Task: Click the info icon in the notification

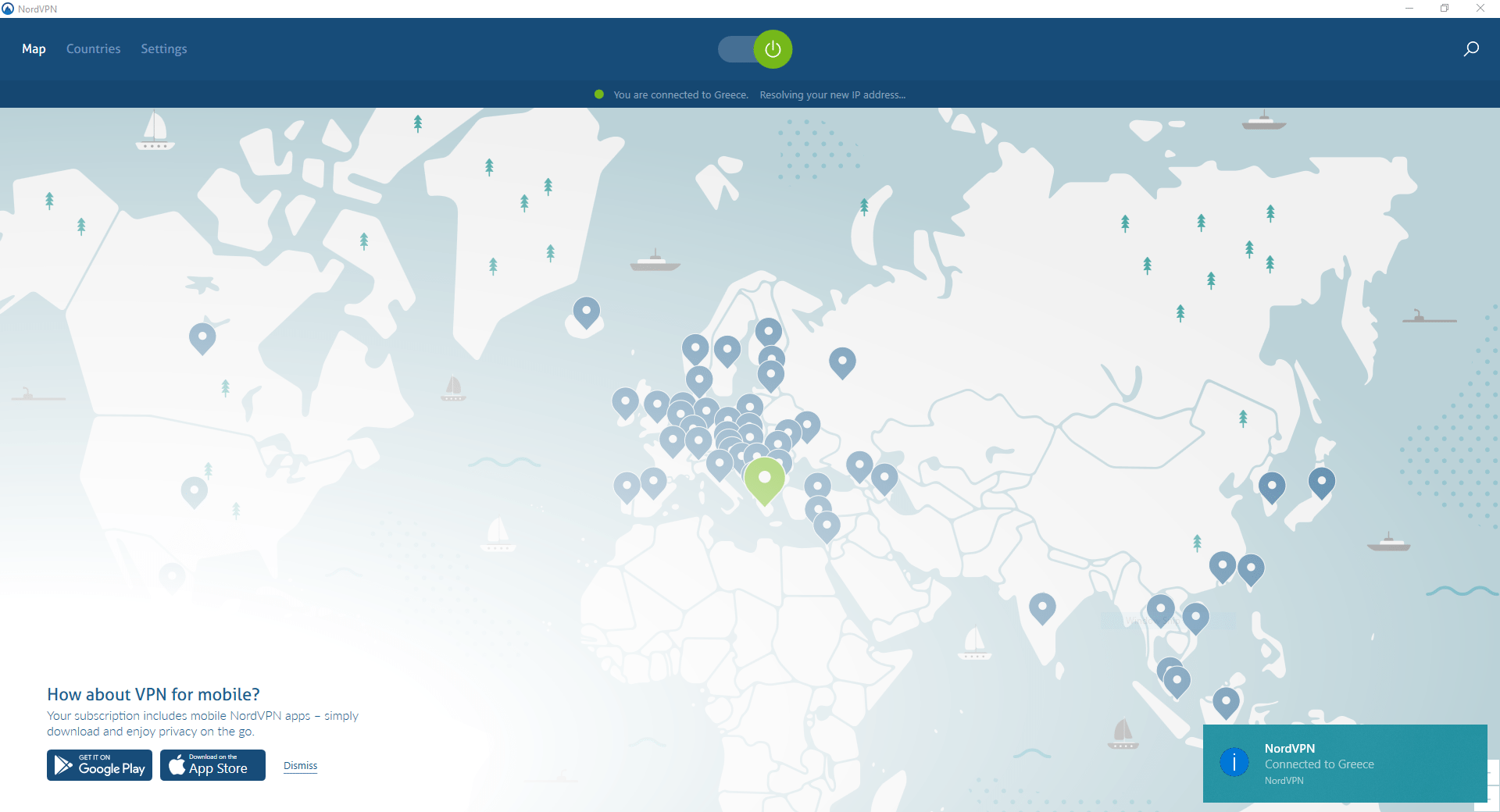Action: coord(1234,763)
